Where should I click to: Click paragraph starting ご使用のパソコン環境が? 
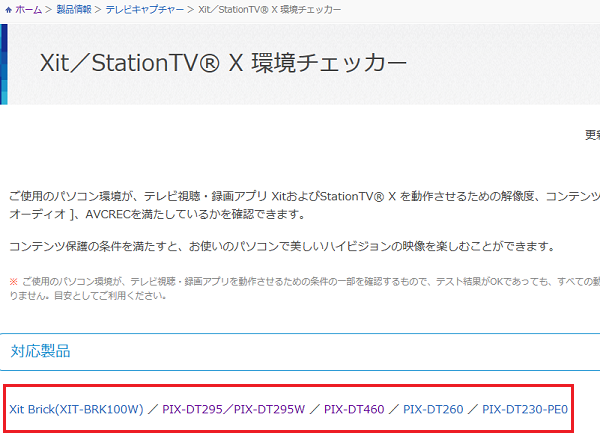click(x=305, y=205)
